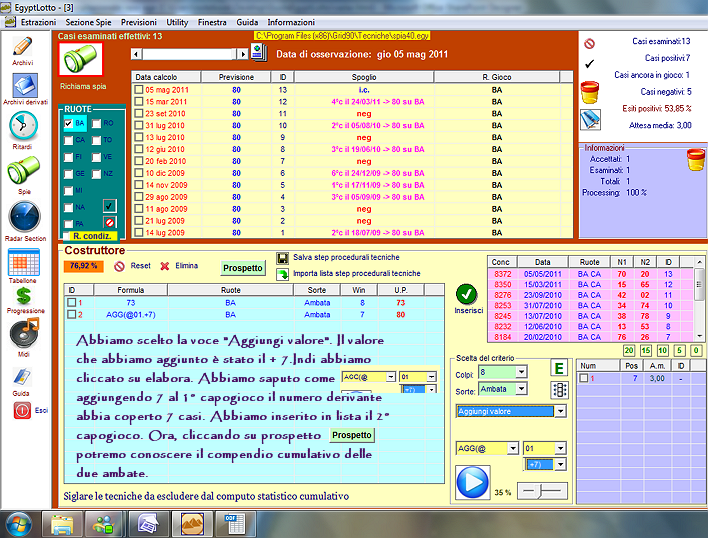
Task: Open the Sorte Ambata dropdown
Action: click(522, 389)
